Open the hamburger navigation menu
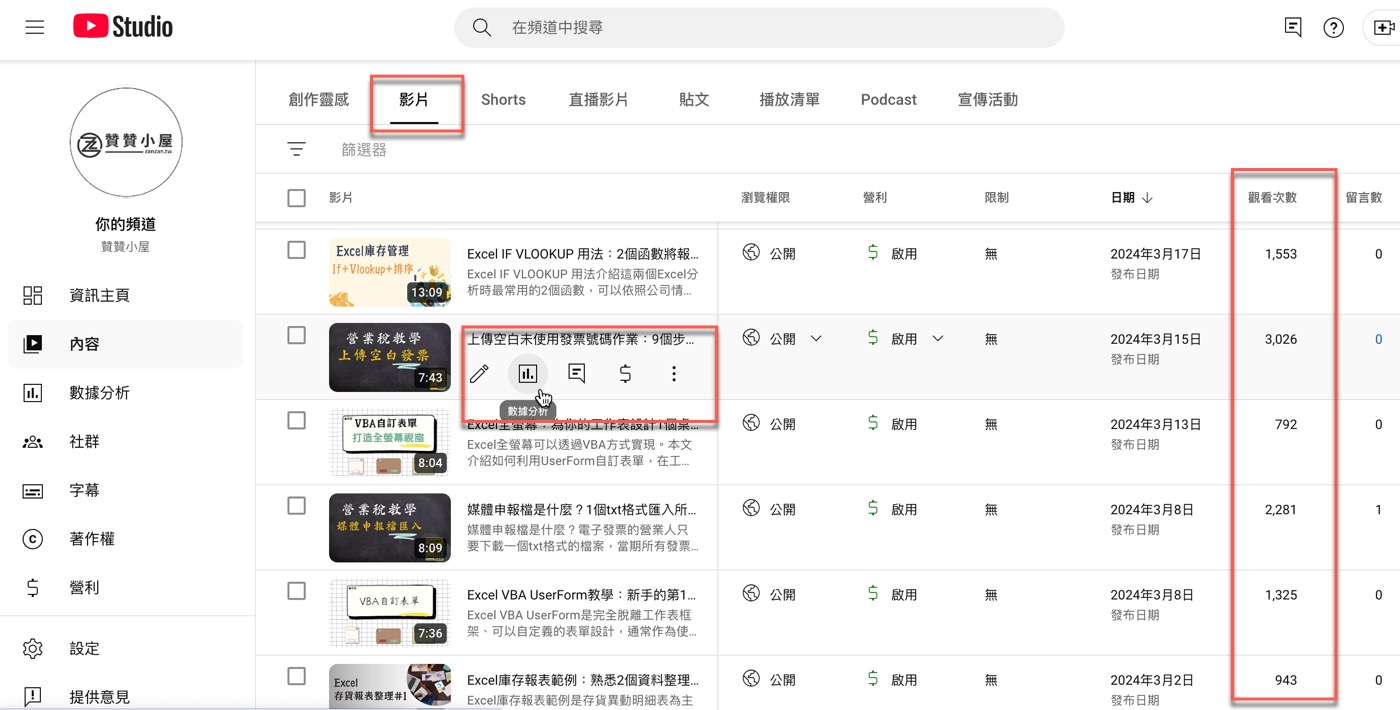The image size is (1400, 710). [x=35, y=28]
